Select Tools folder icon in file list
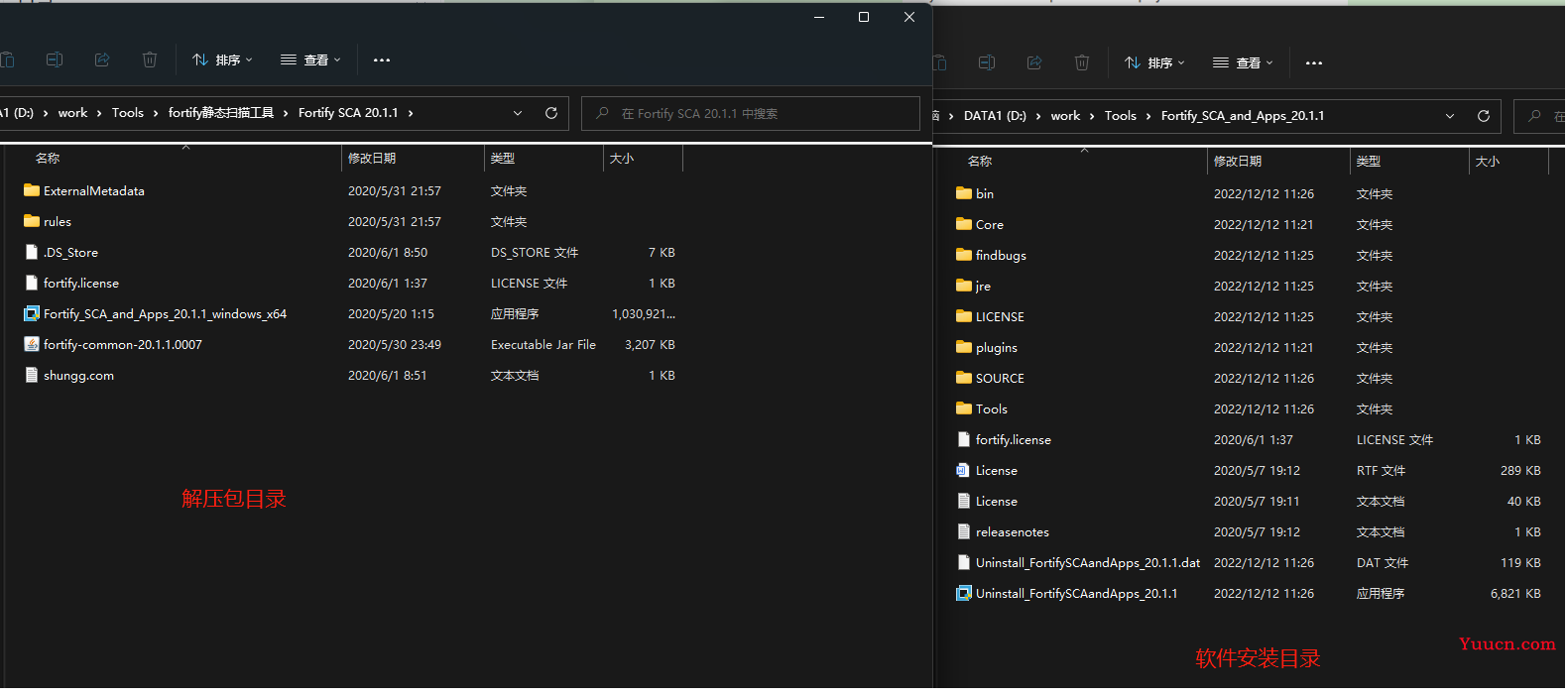The width and height of the screenshot is (1568, 698). (x=964, y=408)
